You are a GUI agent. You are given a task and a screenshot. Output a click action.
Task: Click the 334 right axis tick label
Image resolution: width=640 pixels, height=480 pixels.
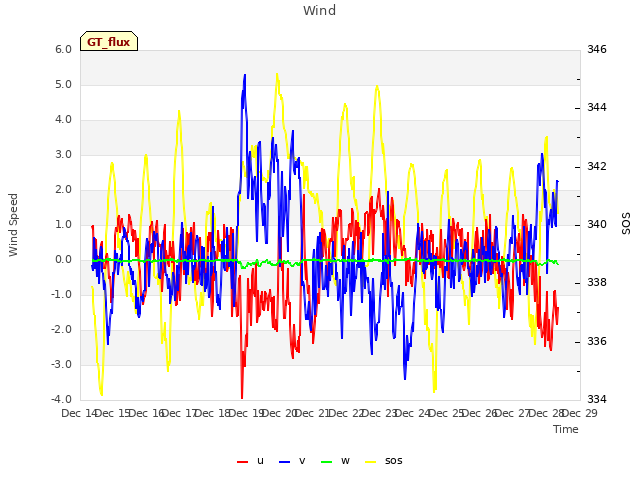597,399
